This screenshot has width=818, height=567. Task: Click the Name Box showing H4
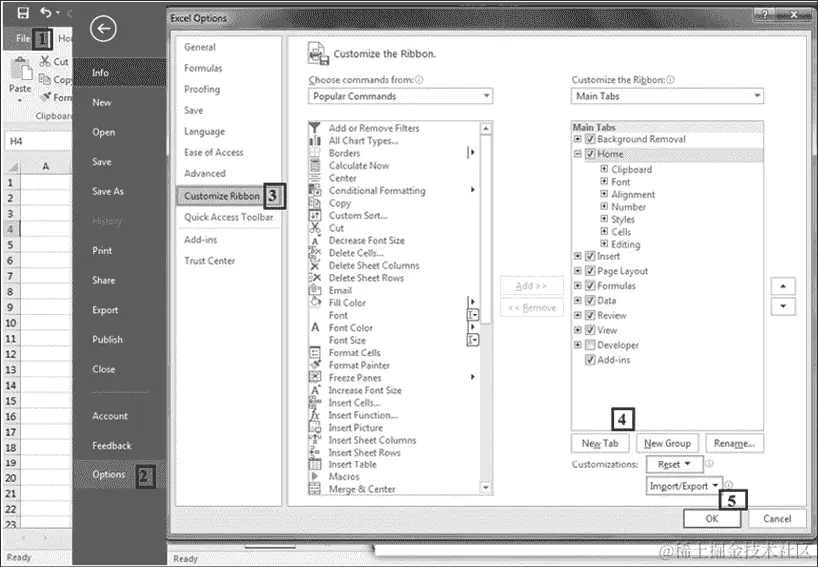point(38,141)
